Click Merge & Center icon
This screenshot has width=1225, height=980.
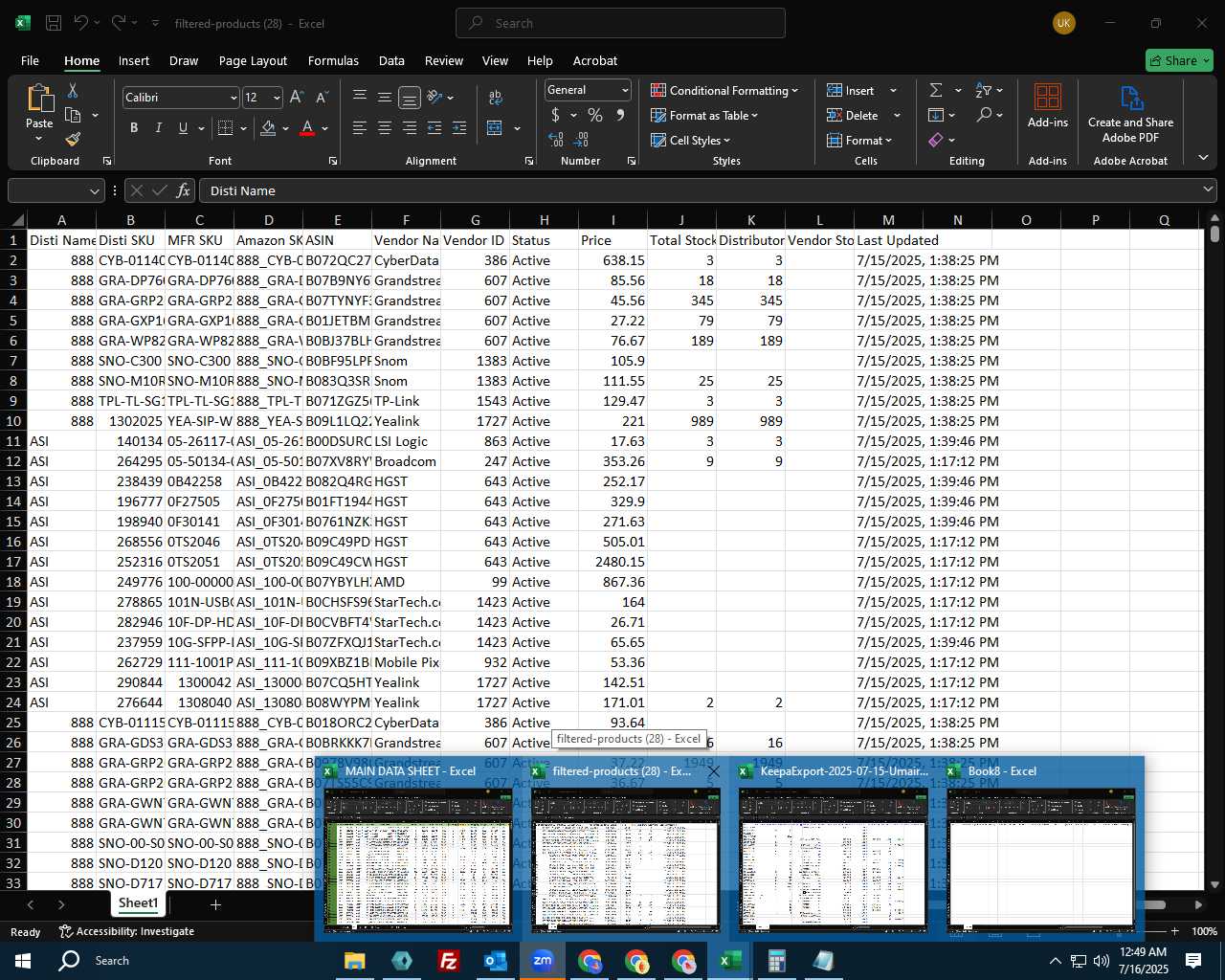click(x=495, y=128)
